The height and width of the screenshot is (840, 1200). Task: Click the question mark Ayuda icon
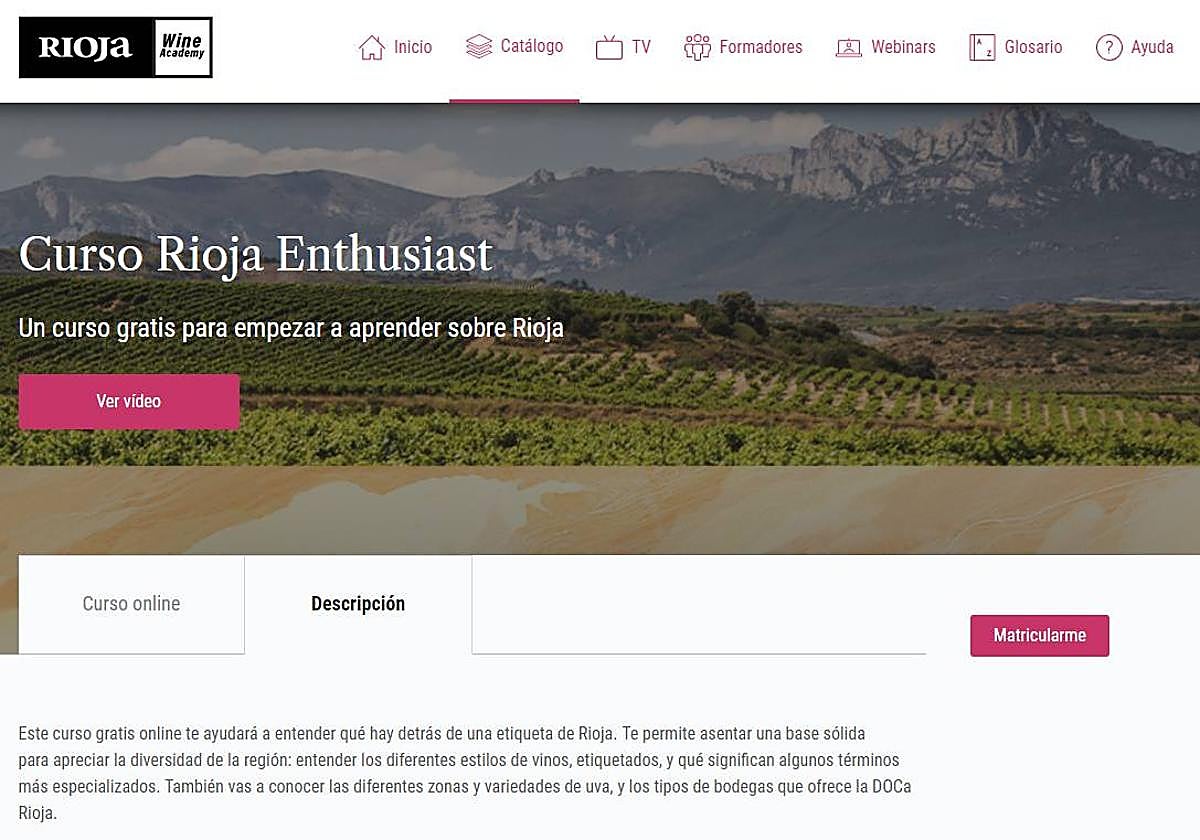tap(1109, 47)
